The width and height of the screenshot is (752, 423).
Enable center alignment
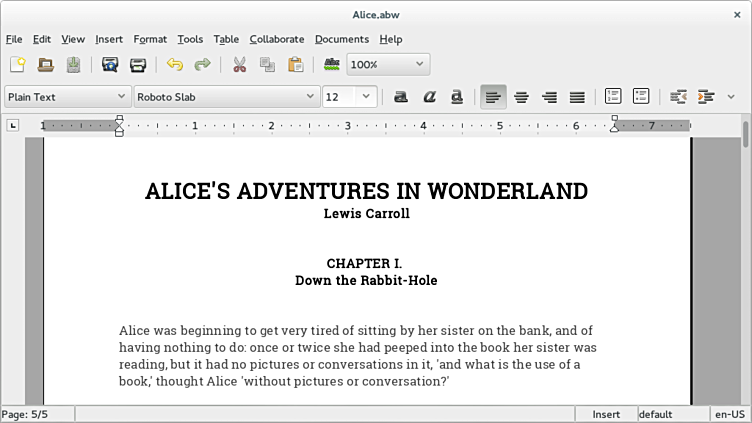point(521,97)
